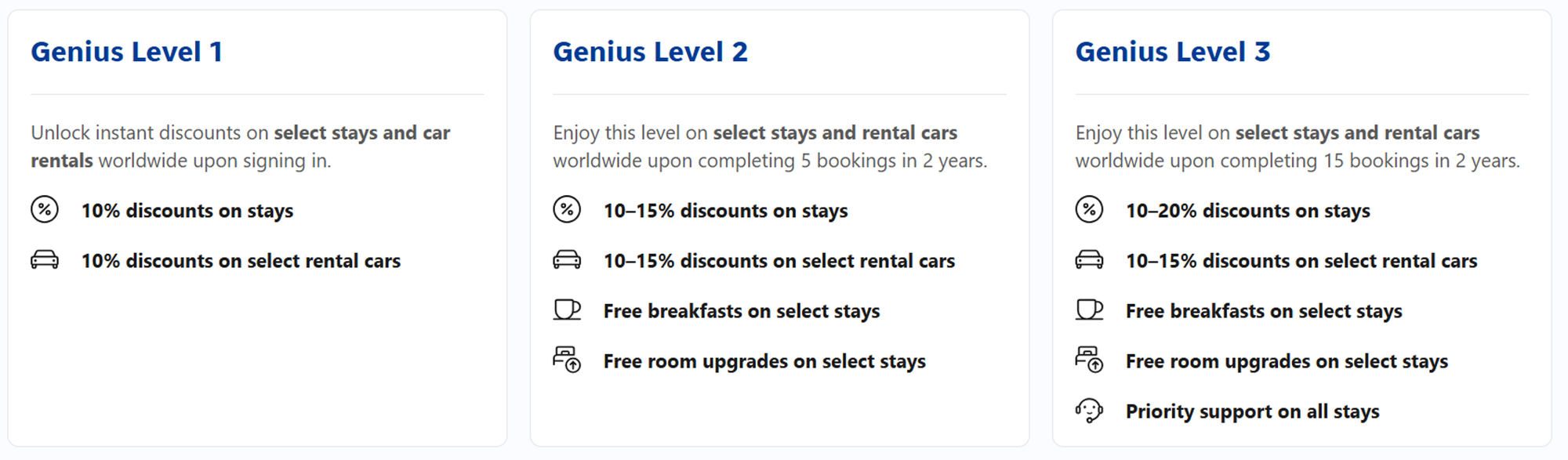Click the room upgrade icon in Level 3
Viewport: 1568px width, 460px height.
(1089, 360)
